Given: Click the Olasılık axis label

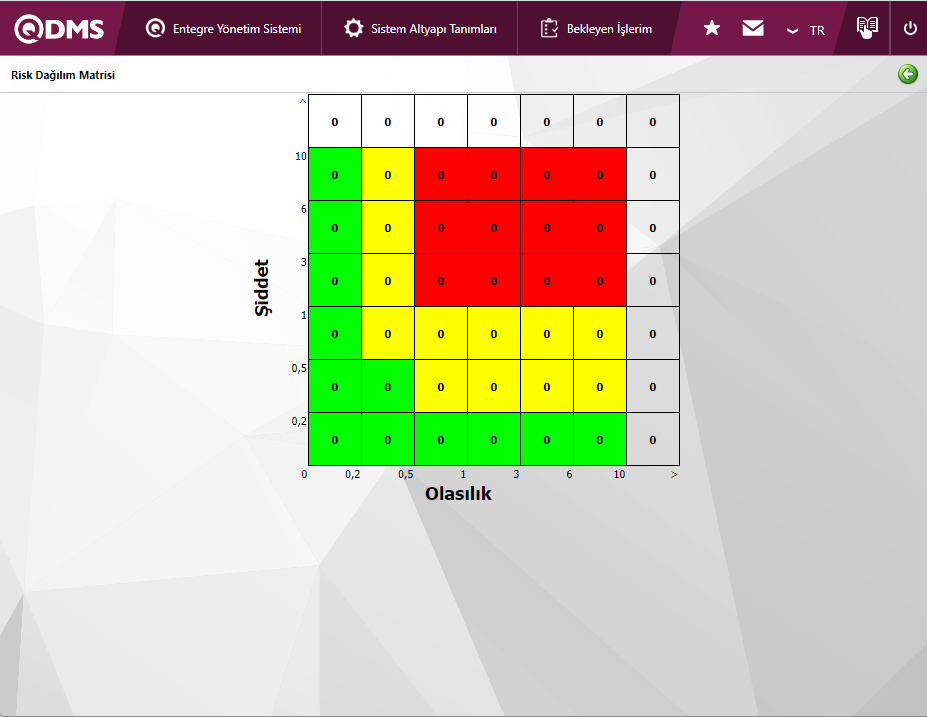Looking at the screenshot, I should tap(458, 494).
